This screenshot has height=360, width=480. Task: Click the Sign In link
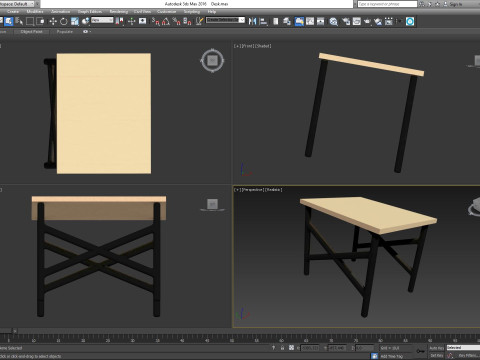[x=455, y=4]
